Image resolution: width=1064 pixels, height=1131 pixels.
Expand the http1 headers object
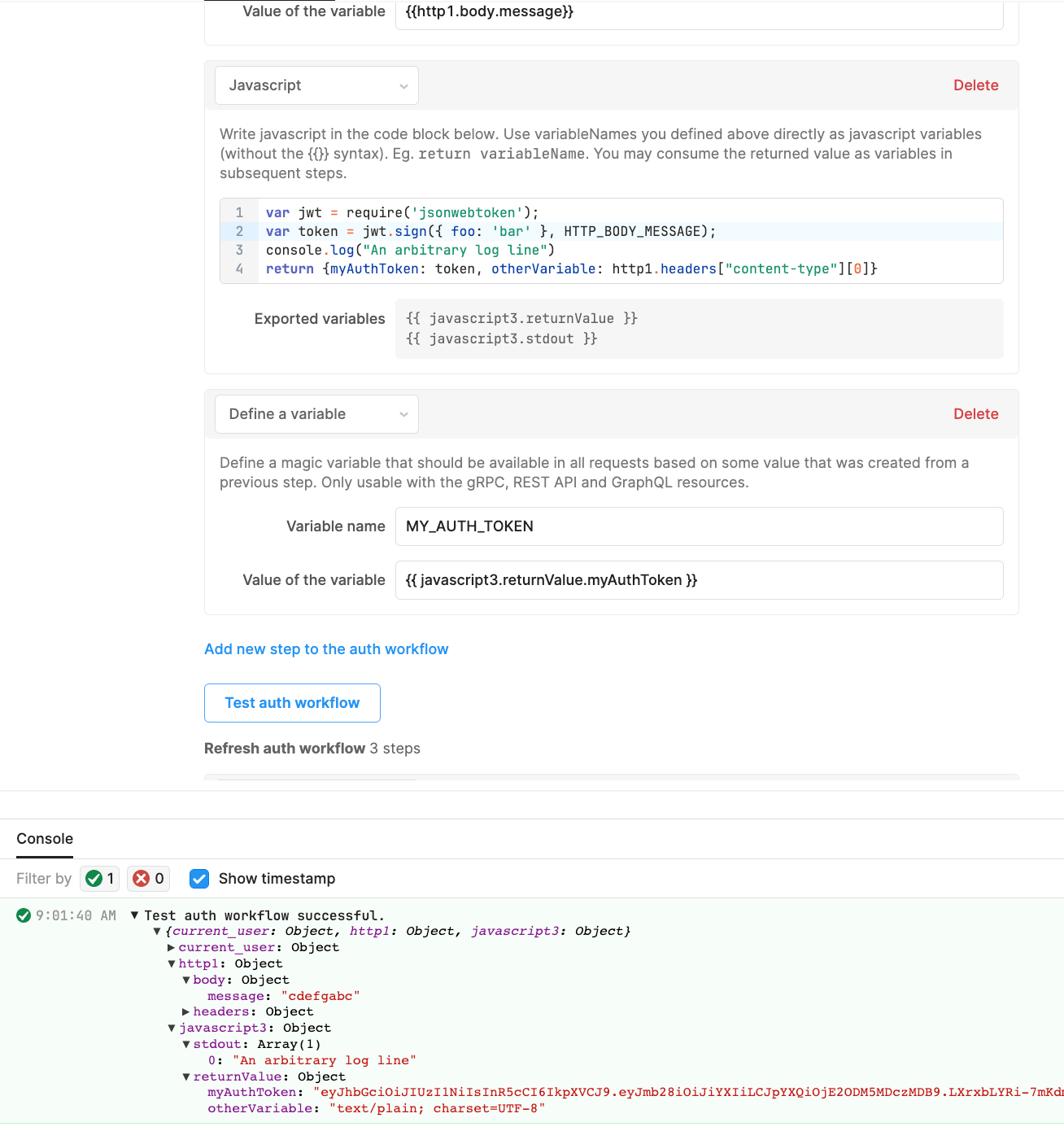[185, 1012]
